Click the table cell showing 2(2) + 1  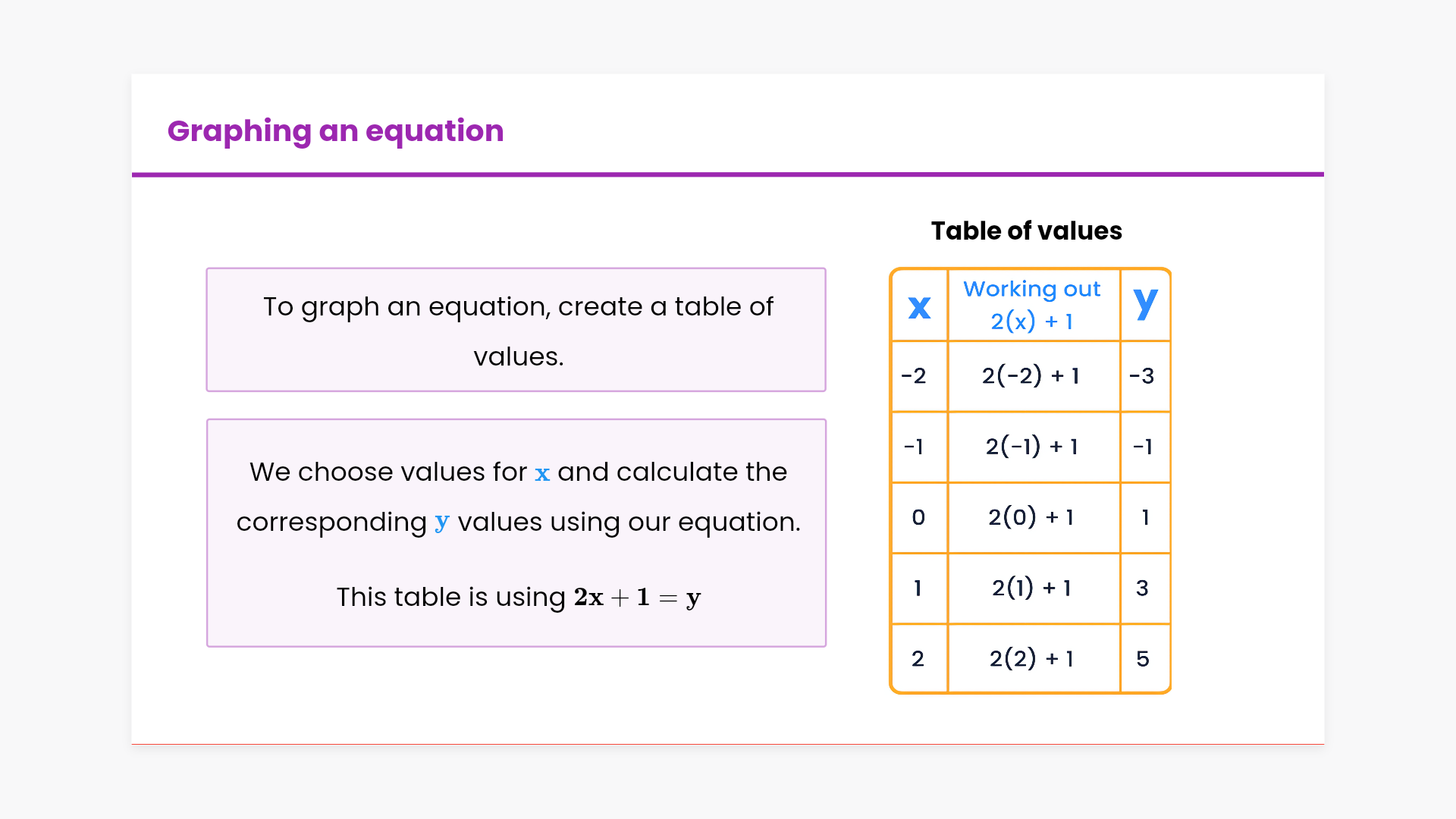click(1031, 658)
